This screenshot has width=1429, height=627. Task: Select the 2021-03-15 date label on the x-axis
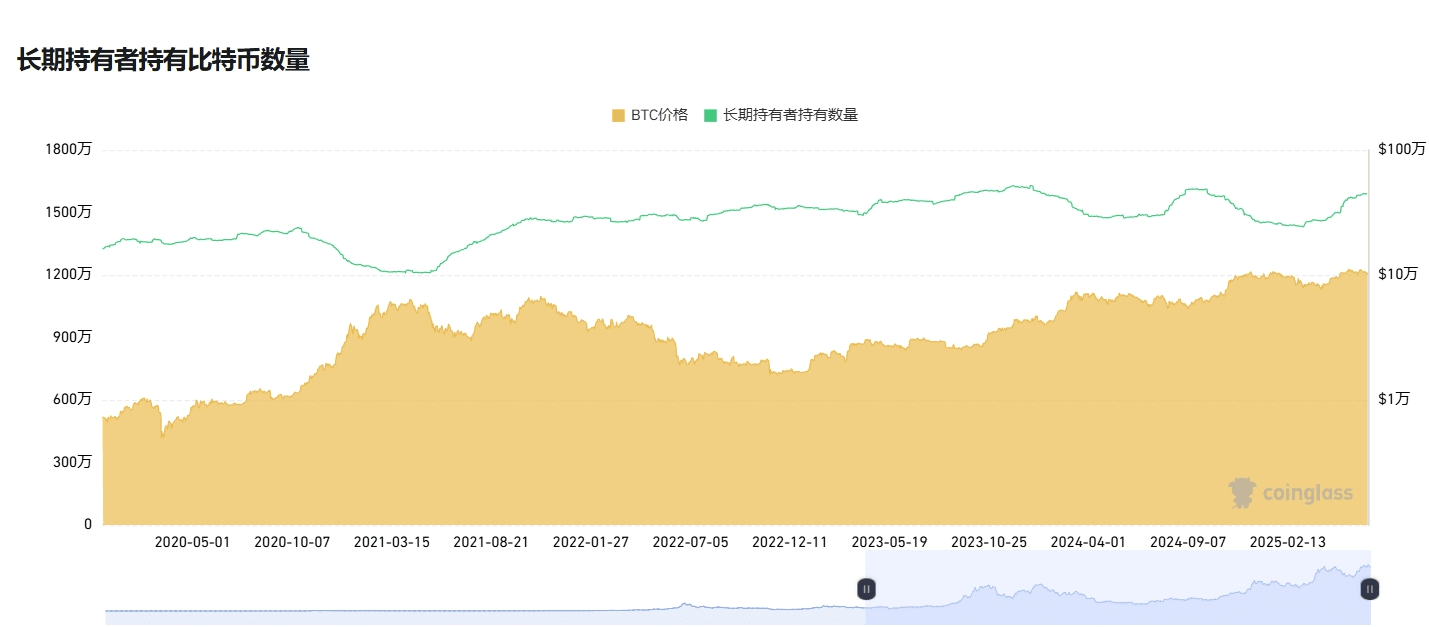point(392,542)
